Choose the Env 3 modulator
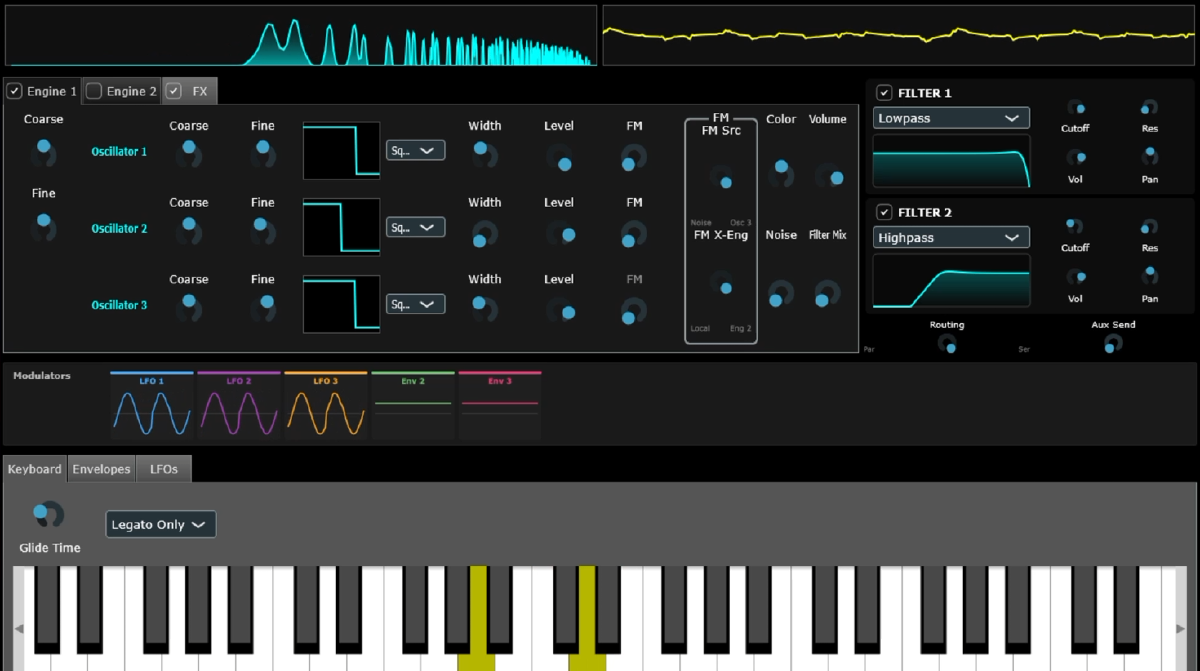Viewport: 1200px width, 671px height. coord(500,406)
